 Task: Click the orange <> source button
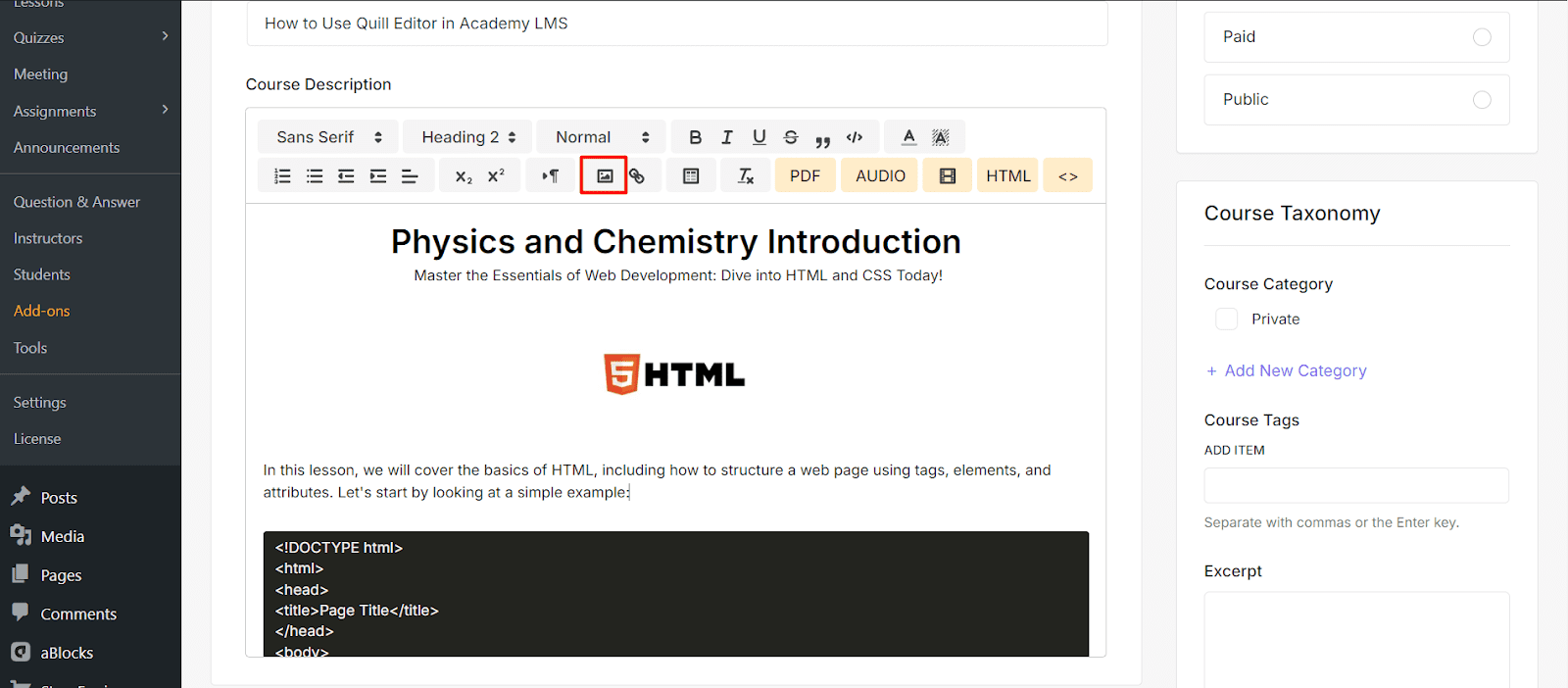tap(1068, 176)
